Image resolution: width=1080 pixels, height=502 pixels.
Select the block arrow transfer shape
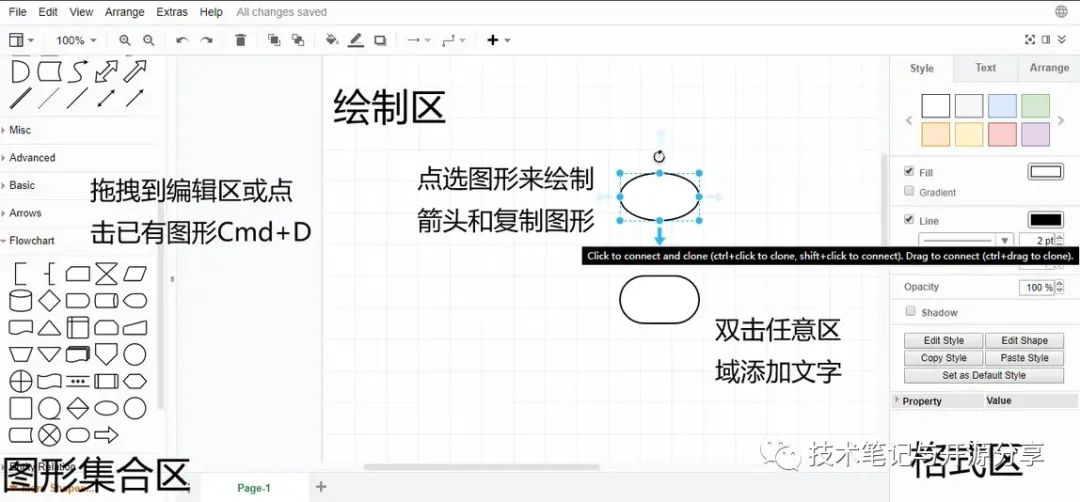coord(106,435)
